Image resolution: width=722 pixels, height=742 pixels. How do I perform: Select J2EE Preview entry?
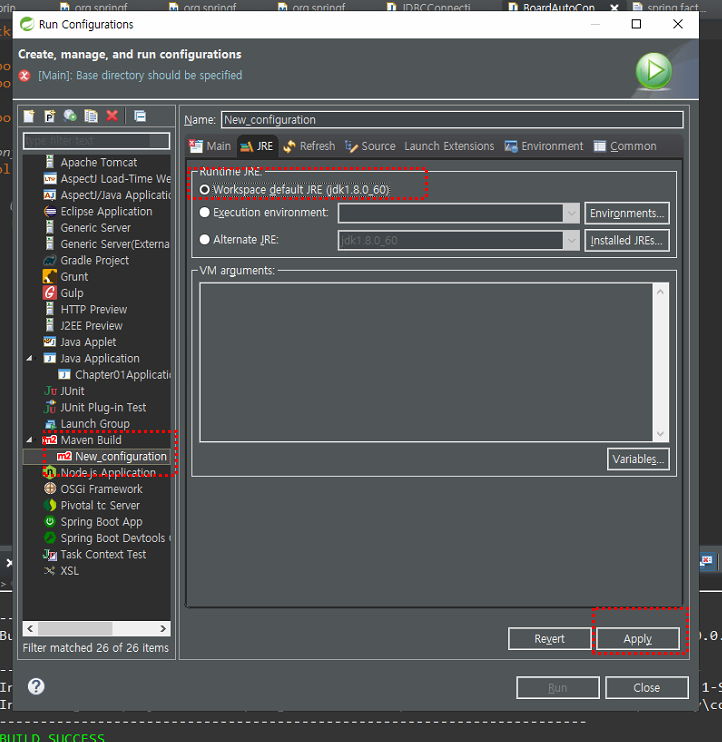click(83, 326)
